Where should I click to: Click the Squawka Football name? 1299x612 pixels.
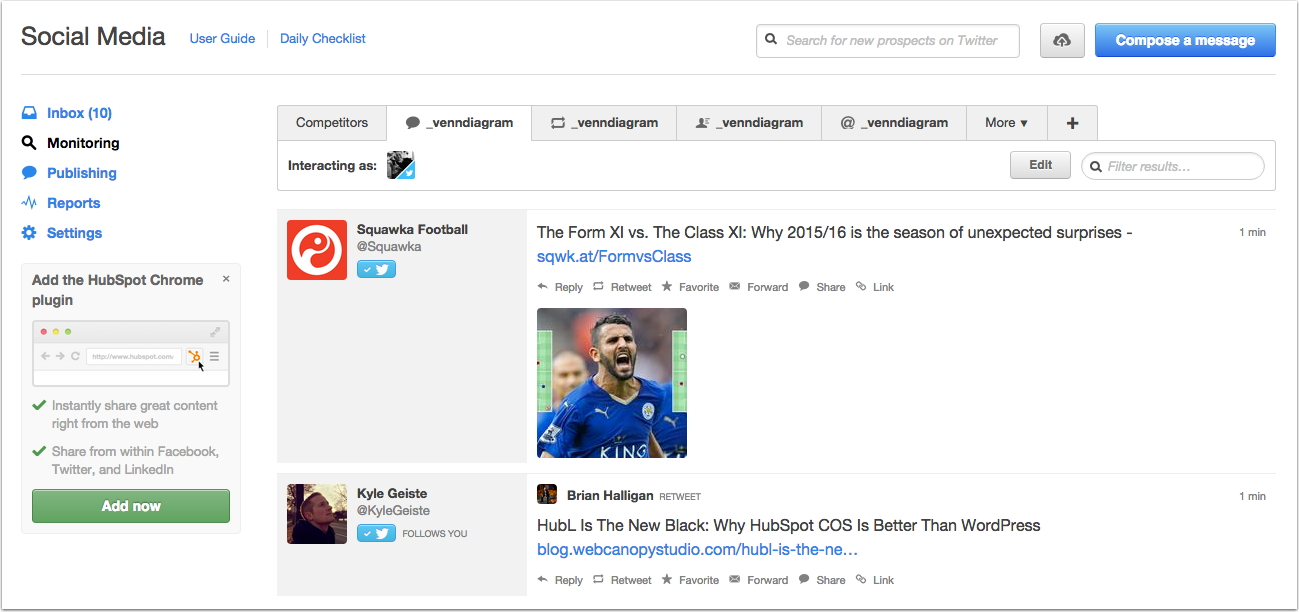(x=412, y=229)
